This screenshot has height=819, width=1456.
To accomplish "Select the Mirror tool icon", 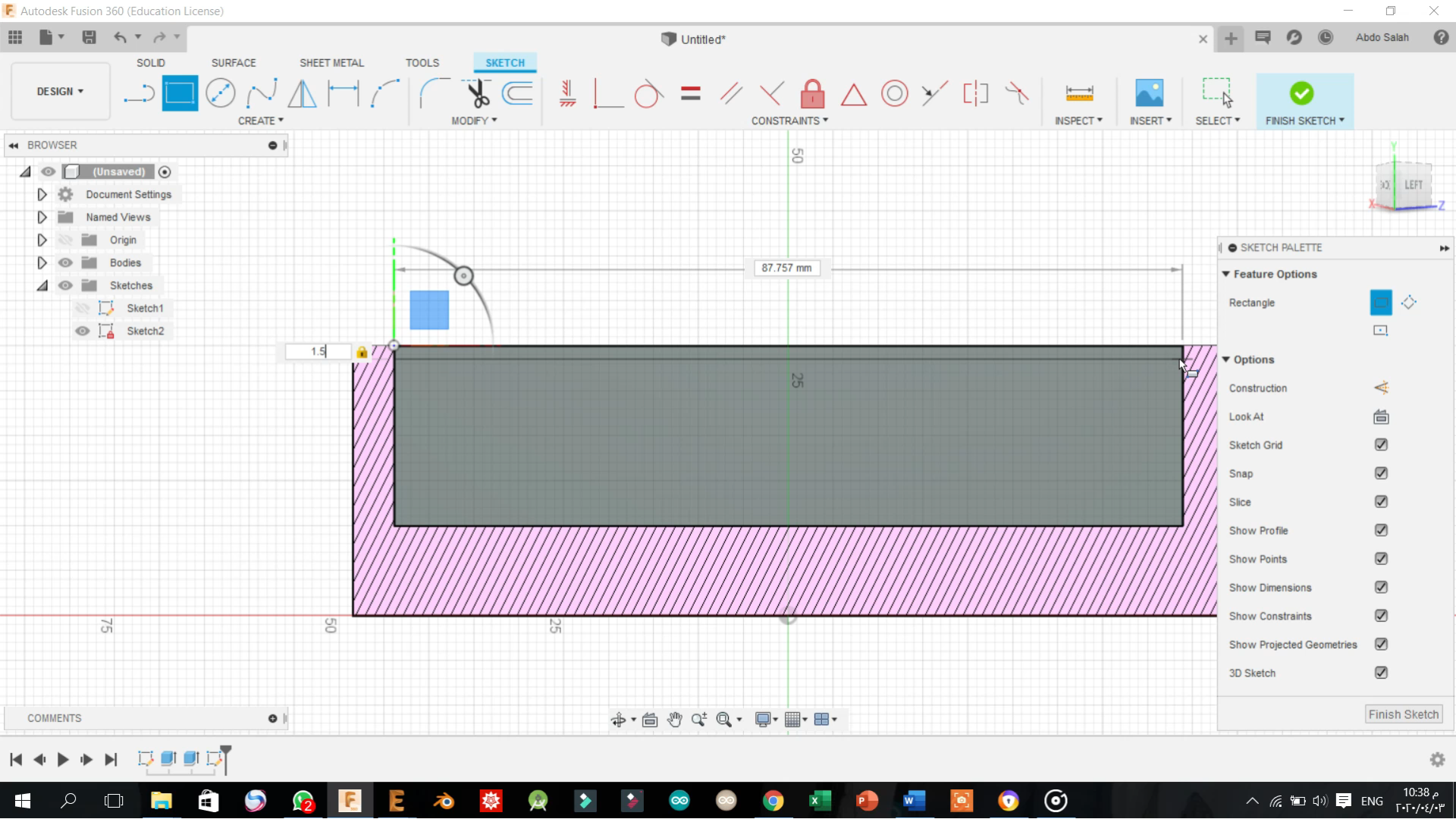I will (303, 92).
